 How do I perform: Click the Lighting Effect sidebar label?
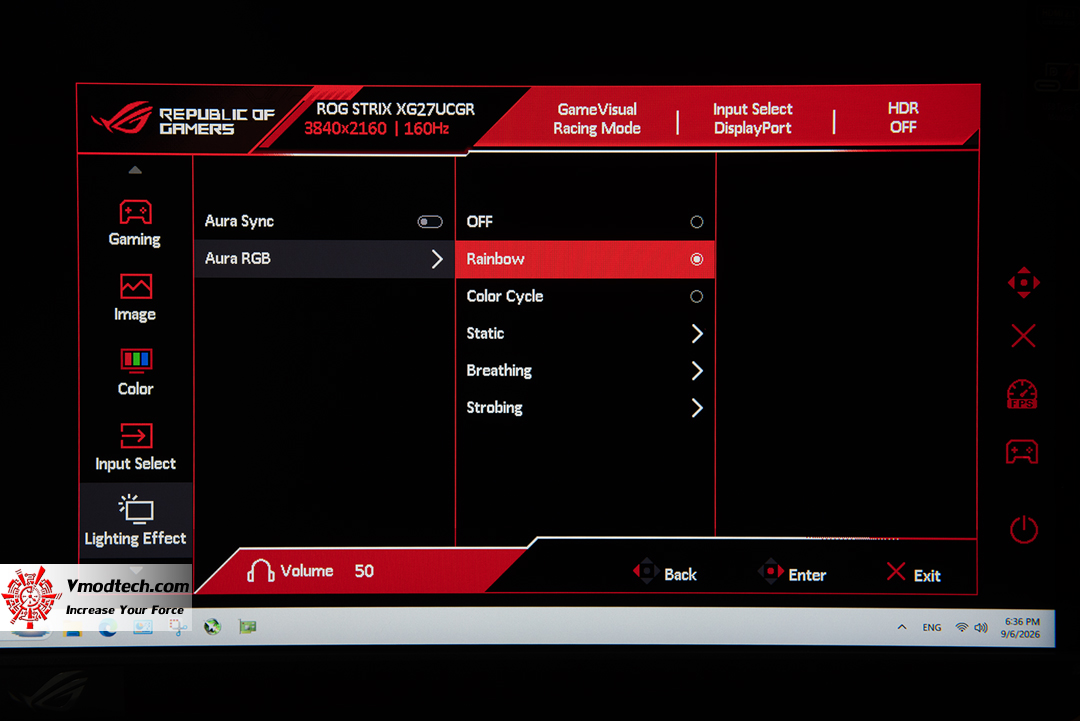(135, 539)
